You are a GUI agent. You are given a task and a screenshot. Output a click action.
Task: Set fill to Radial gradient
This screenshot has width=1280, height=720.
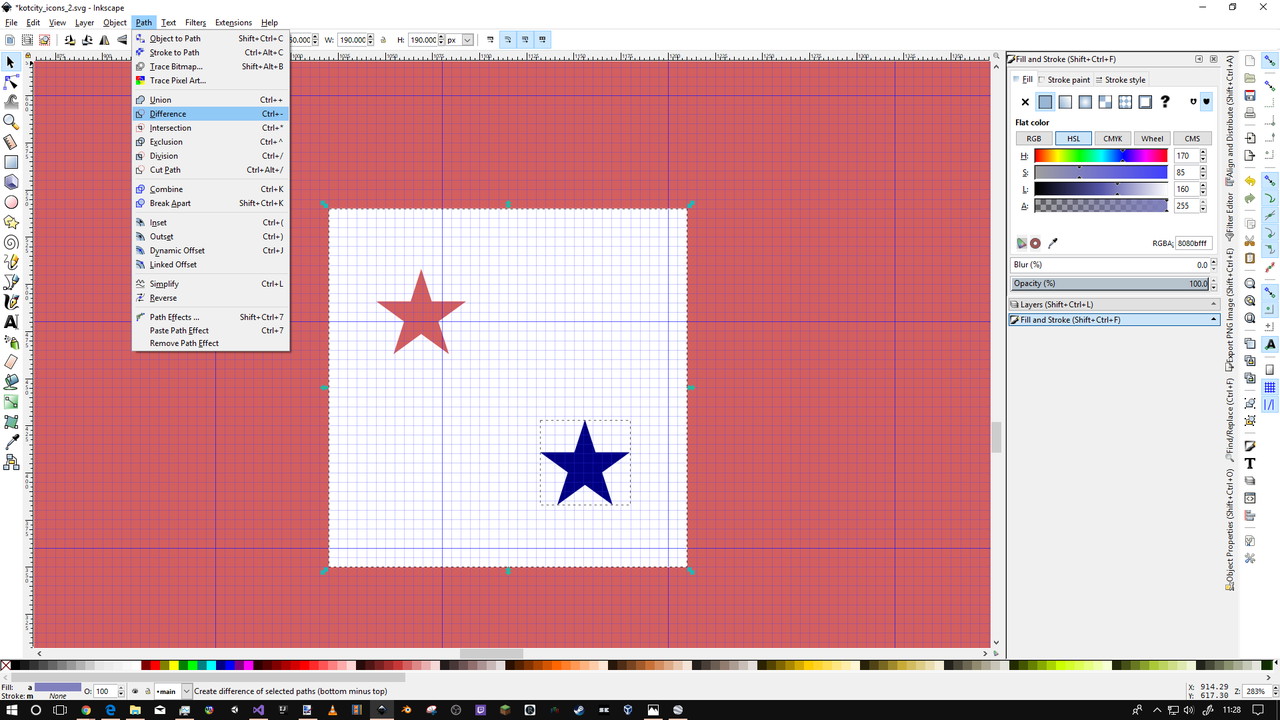pos(1085,102)
